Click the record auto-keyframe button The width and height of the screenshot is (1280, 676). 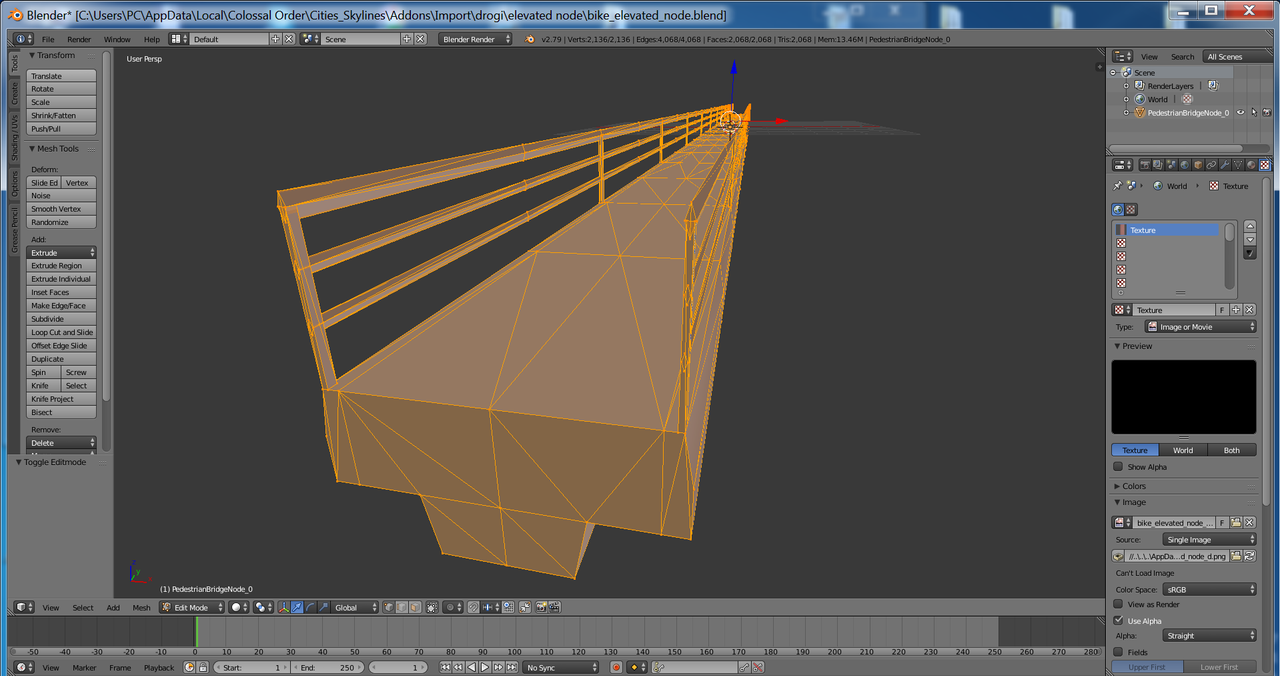(x=616, y=667)
